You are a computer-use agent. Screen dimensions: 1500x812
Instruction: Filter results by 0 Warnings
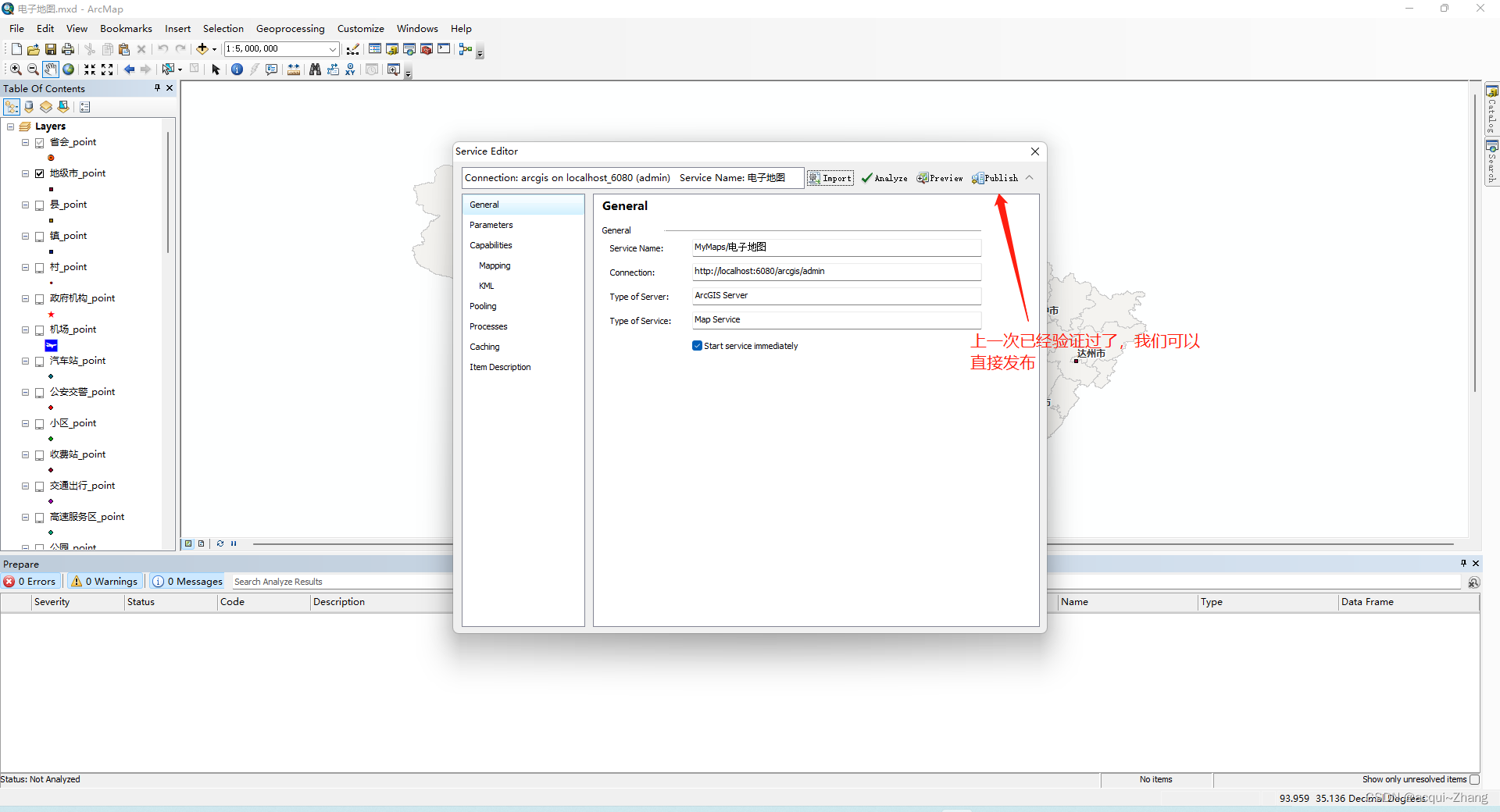pyautogui.click(x=105, y=582)
